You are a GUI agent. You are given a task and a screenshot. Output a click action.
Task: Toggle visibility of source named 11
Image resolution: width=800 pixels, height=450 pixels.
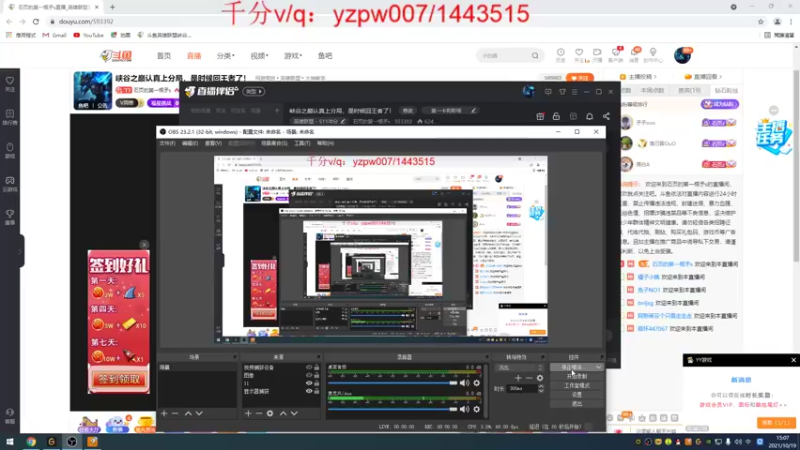(309, 383)
